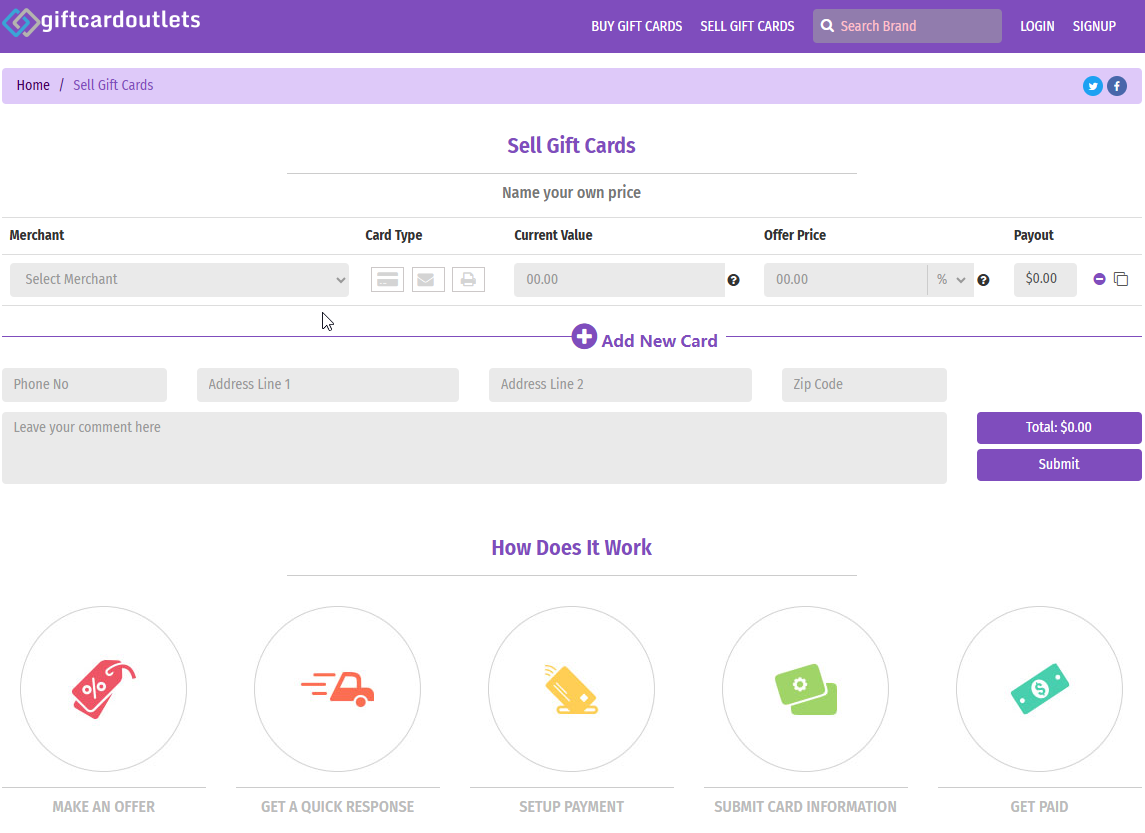Select the printable card type icon
1145x833 pixels.
point(468,280)
